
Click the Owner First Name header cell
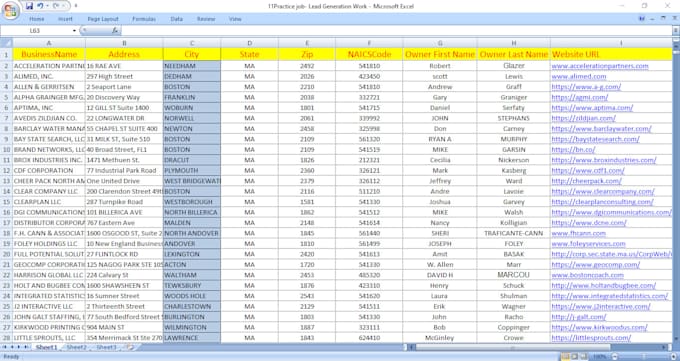[x=440, y=54]
